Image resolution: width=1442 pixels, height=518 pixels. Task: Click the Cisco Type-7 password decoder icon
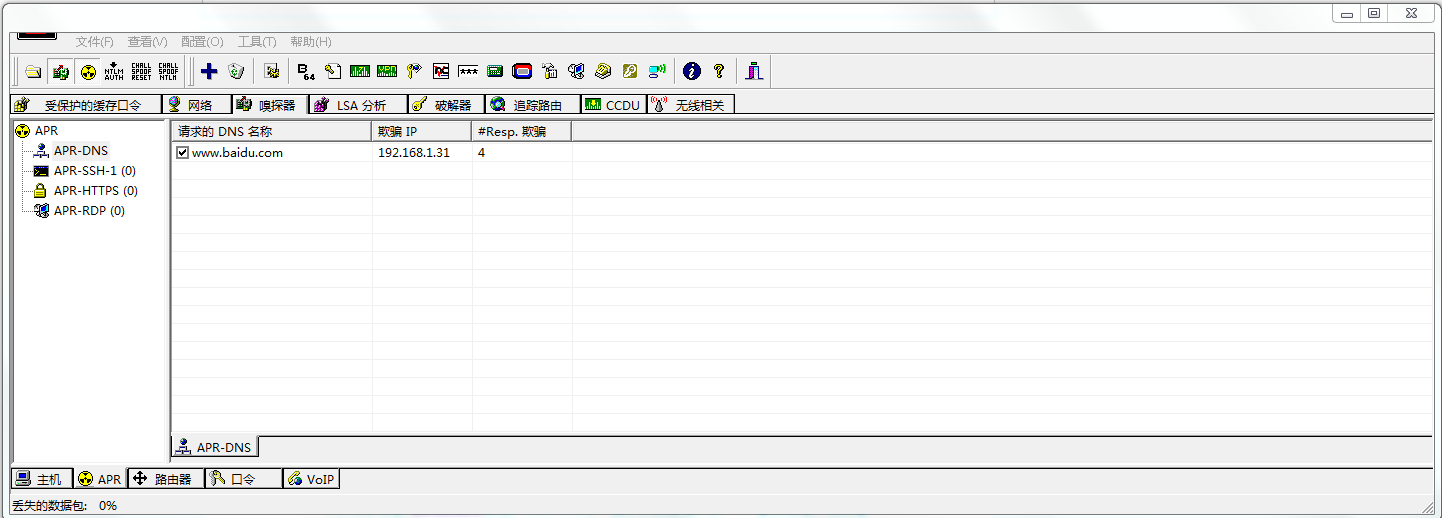[x=360, y=71]
